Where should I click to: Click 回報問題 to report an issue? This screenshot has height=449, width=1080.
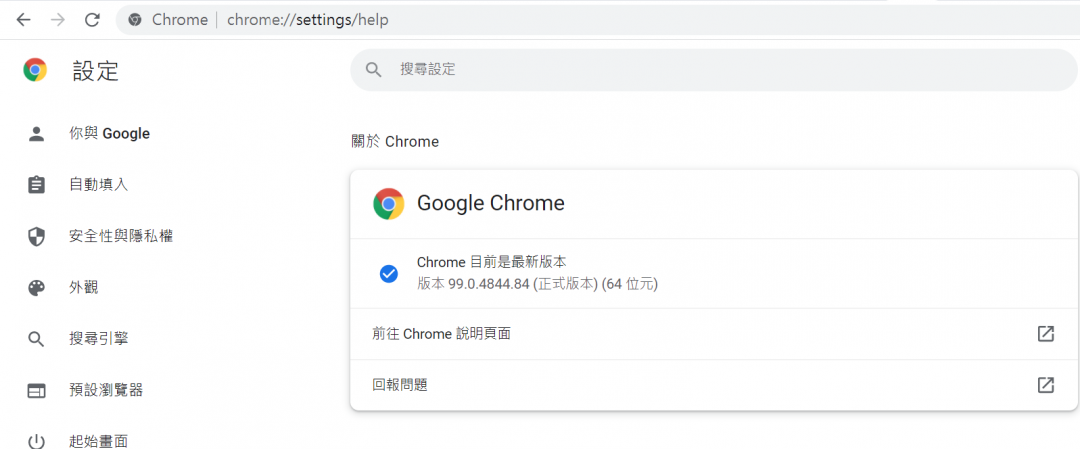point(400,385)
